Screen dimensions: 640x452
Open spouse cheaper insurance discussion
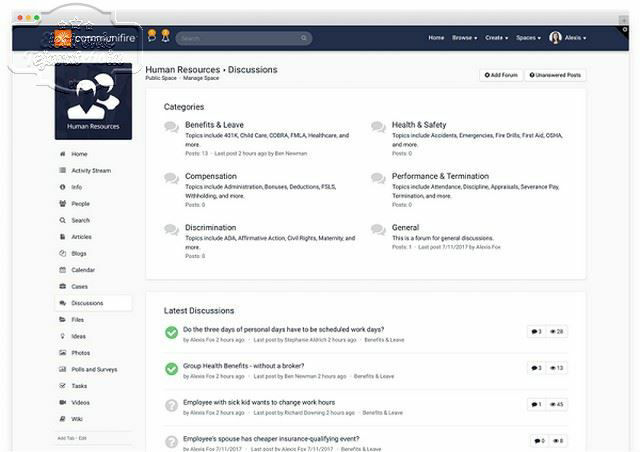[271, 439]
